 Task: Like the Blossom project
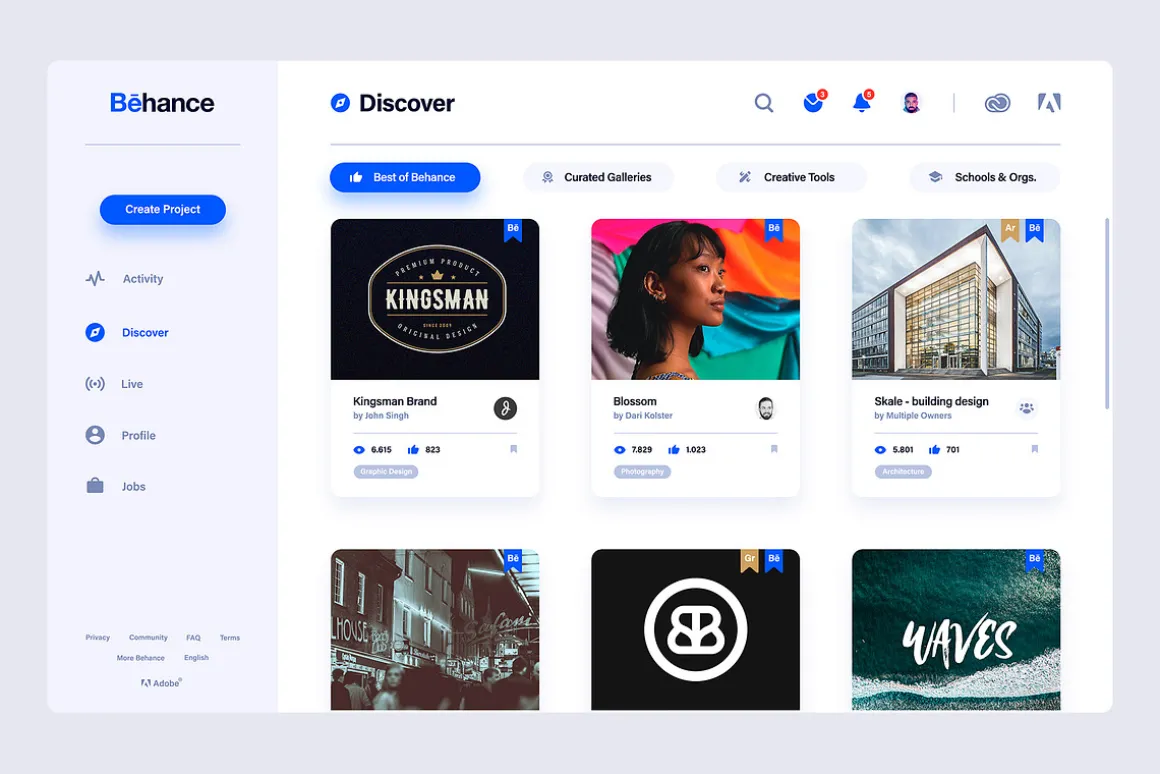point(673,449)
